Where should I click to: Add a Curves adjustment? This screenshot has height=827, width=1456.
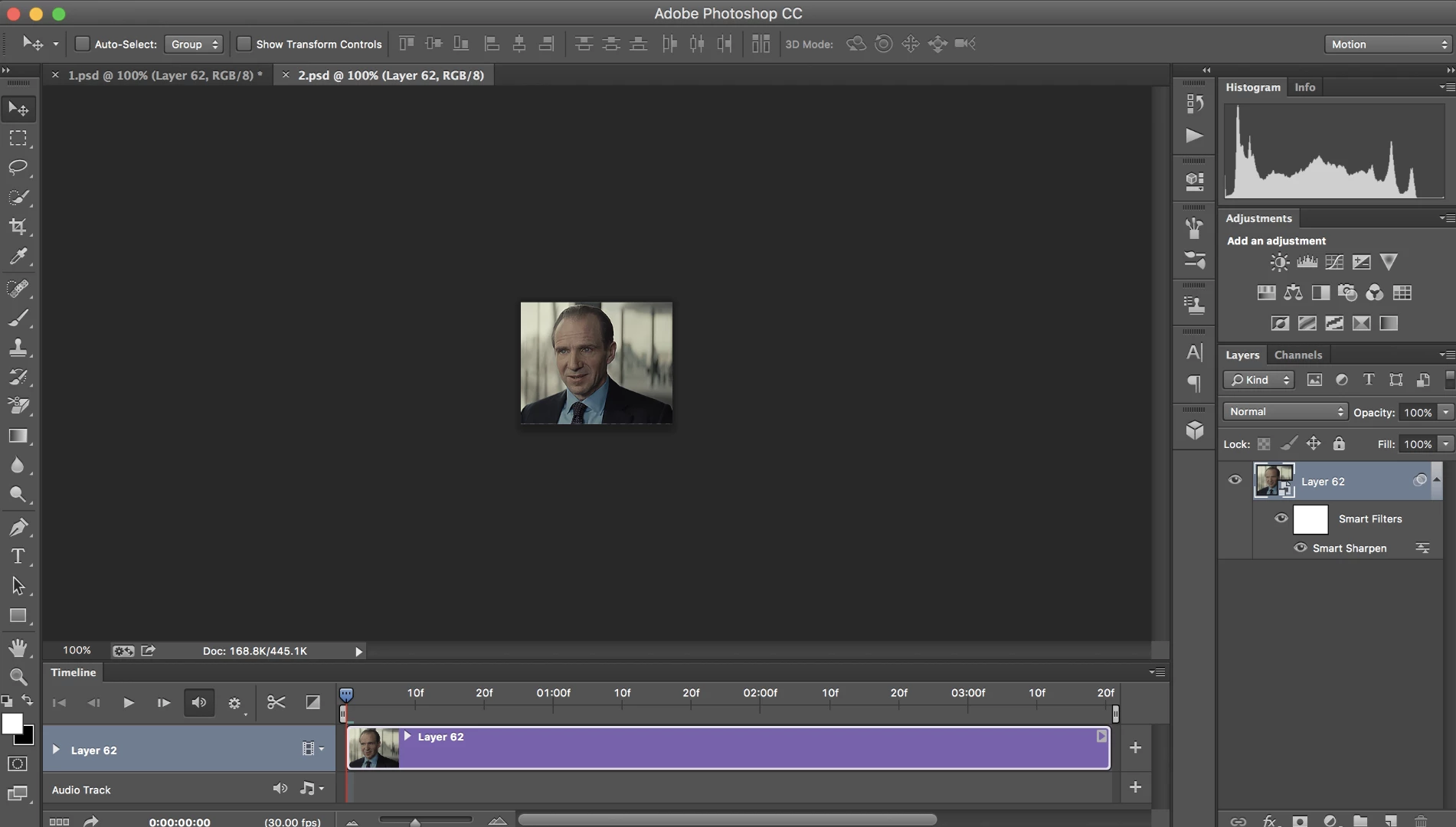pos(1334,263)
